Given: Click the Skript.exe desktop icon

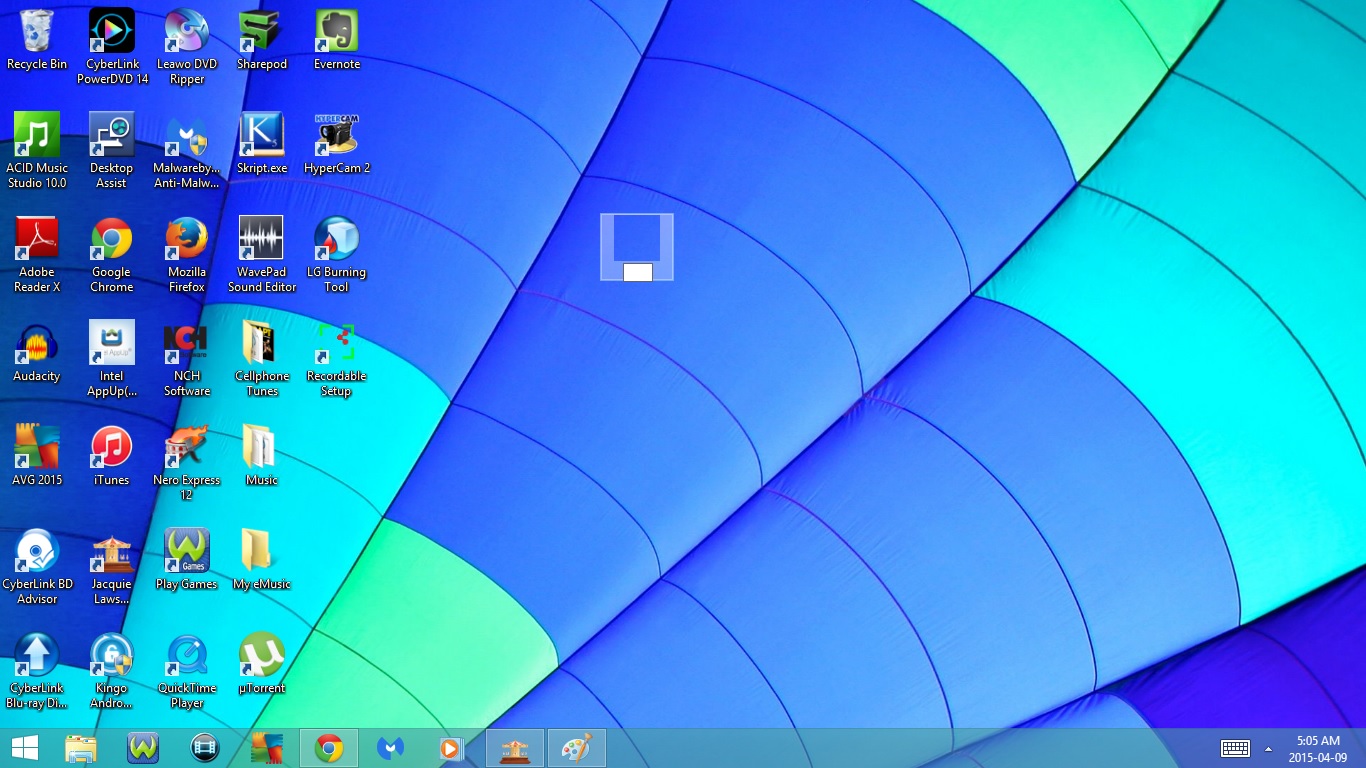Looking at the screenshot, I should pyautogui.click(x=262, y=144).
